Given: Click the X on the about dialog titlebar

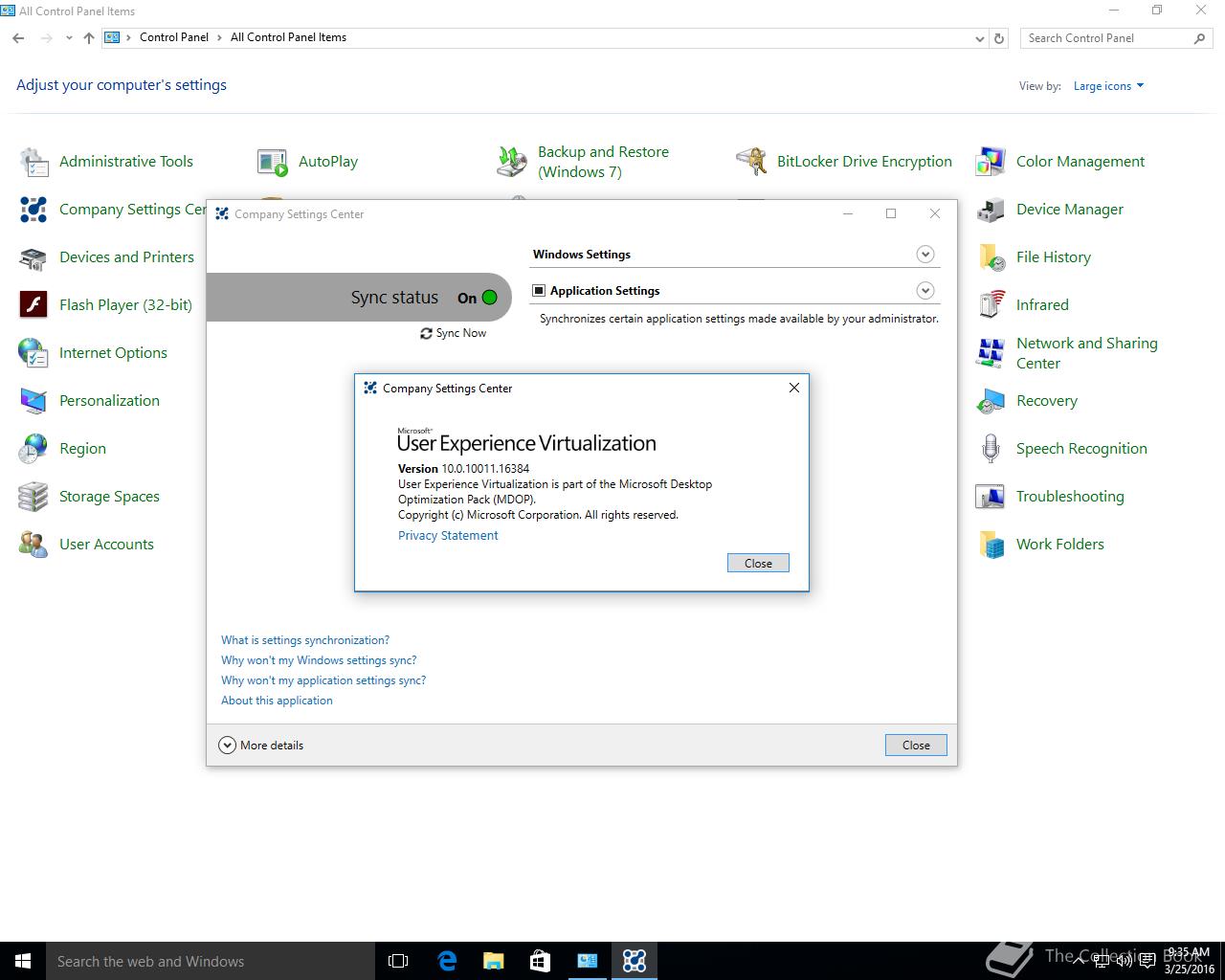Looking at the screenshot, I should pyautogui.click(x=793, y=388).
